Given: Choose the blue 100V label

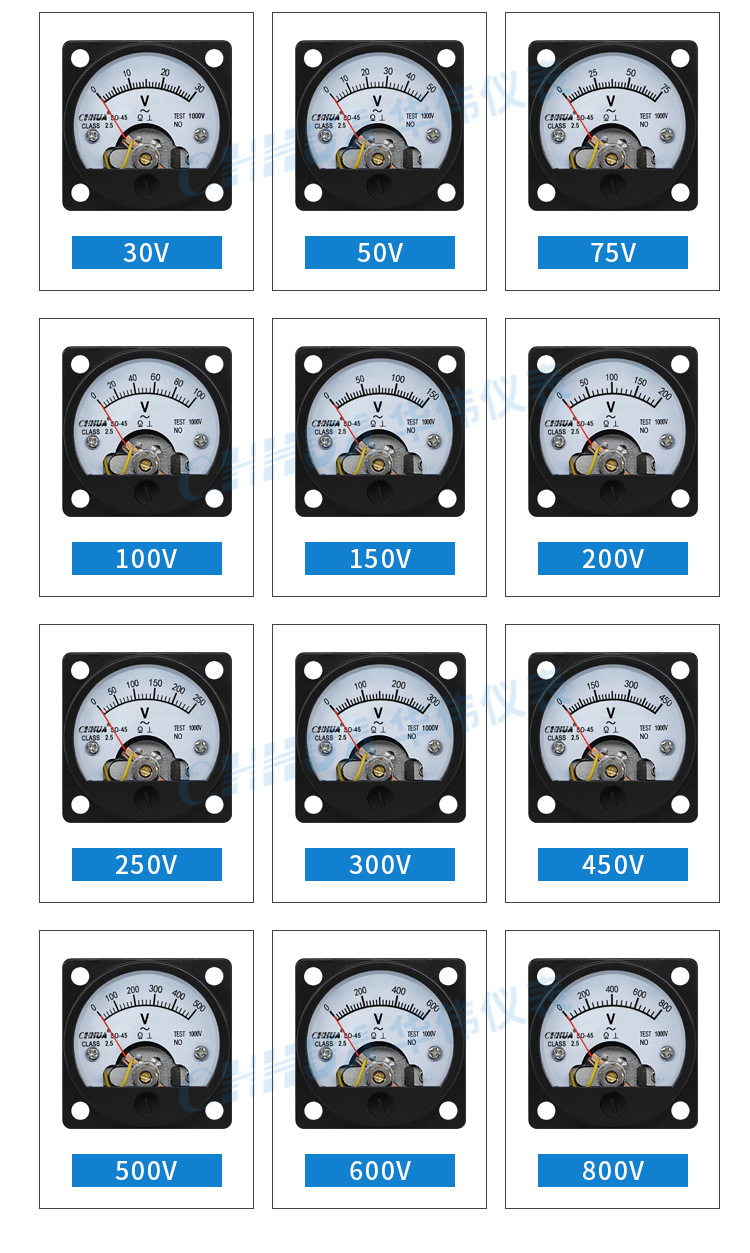Looking at the screenshot, I should (x=147, y=558).
